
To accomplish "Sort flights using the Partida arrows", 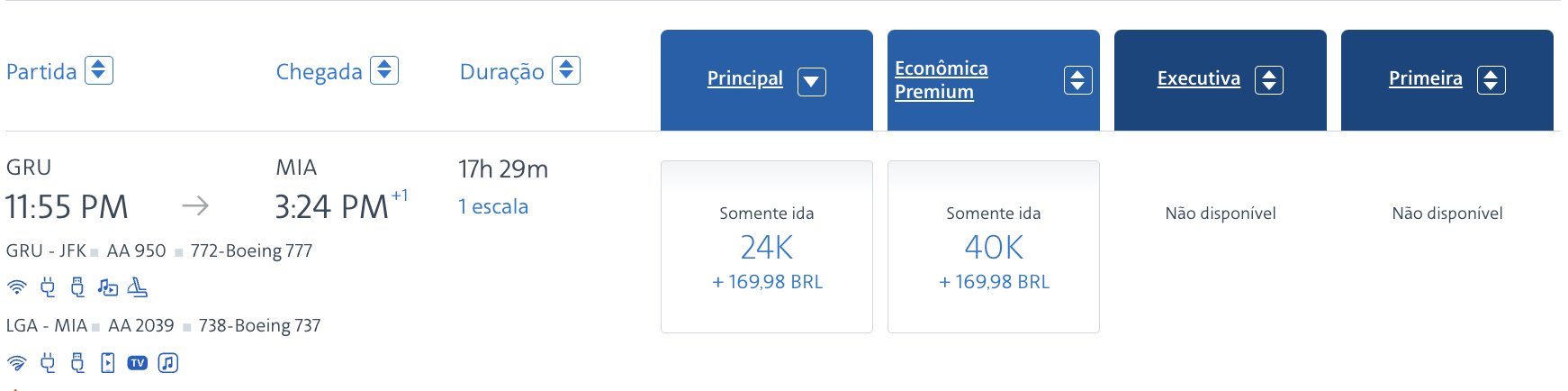I will click(99, 70).
